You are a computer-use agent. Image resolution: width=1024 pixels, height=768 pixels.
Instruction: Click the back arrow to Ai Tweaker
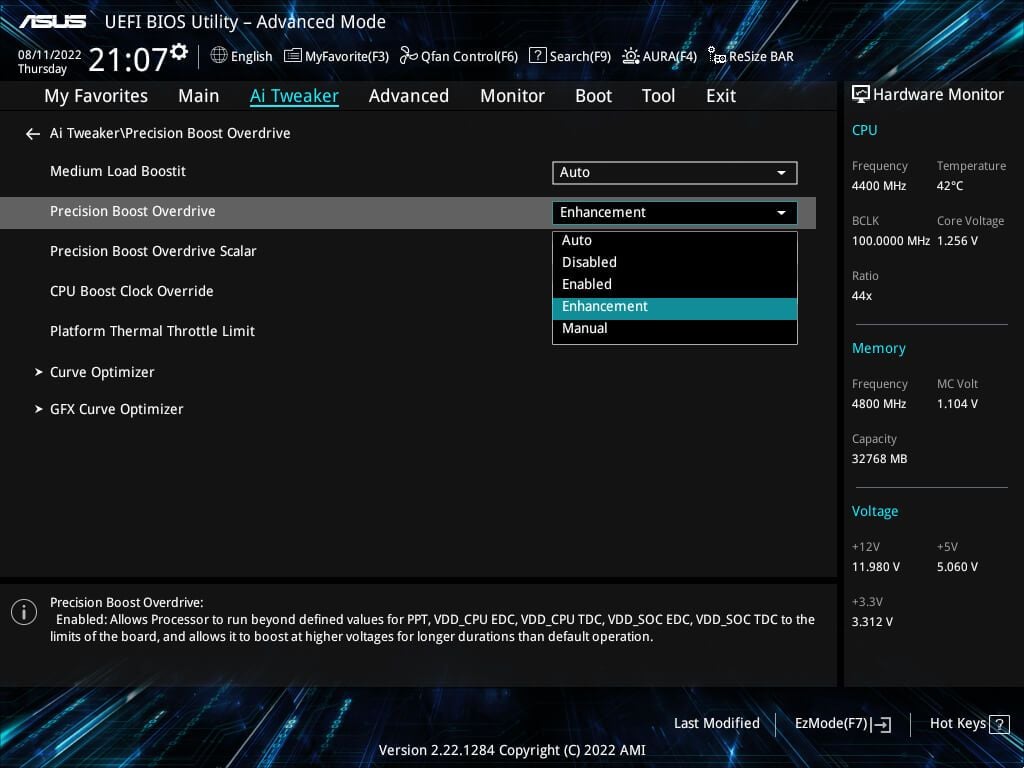(x=33, y=134)
